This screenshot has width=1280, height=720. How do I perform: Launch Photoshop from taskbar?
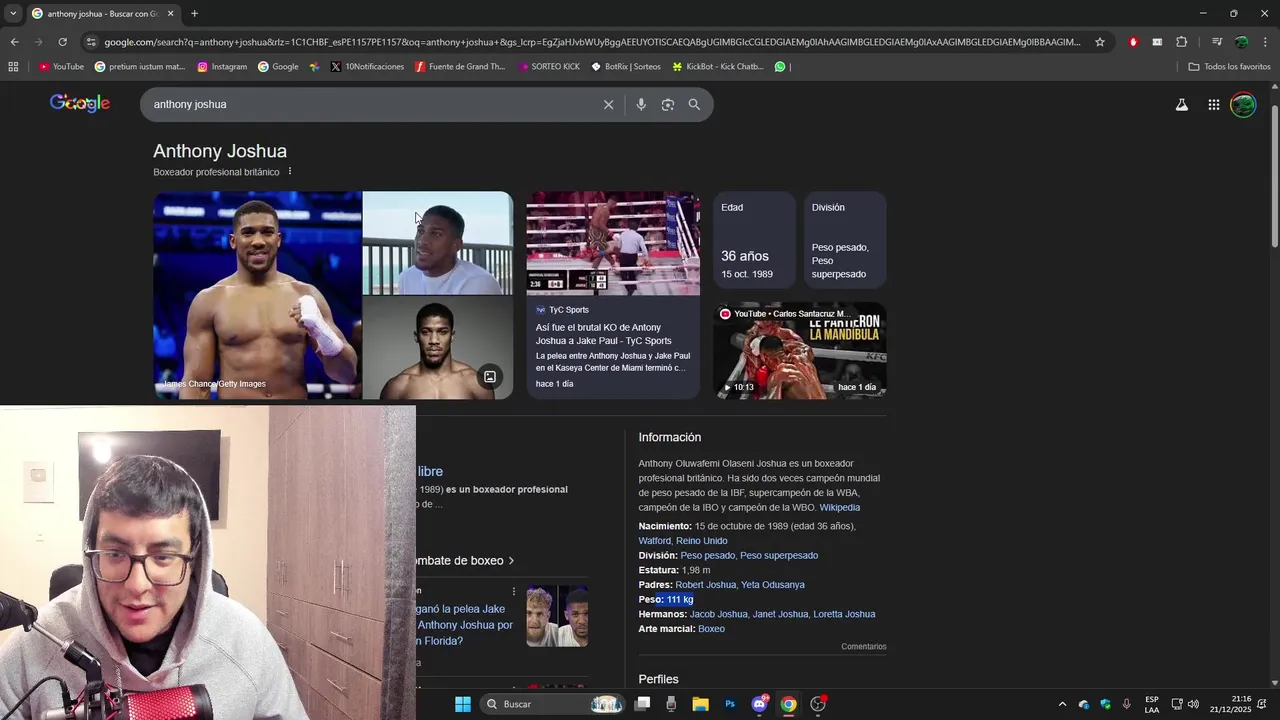click(730, 704)
